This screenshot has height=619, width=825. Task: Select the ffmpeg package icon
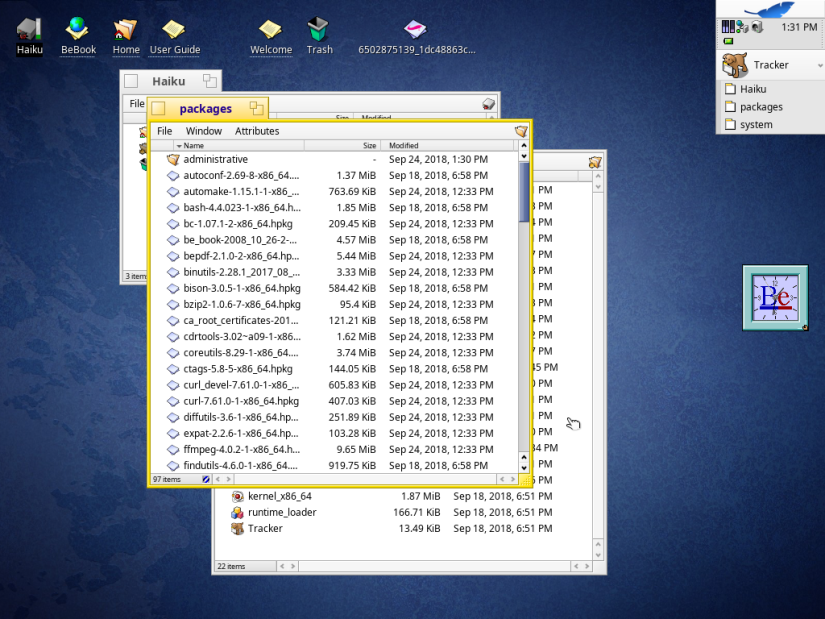click(x=173, y=450)
